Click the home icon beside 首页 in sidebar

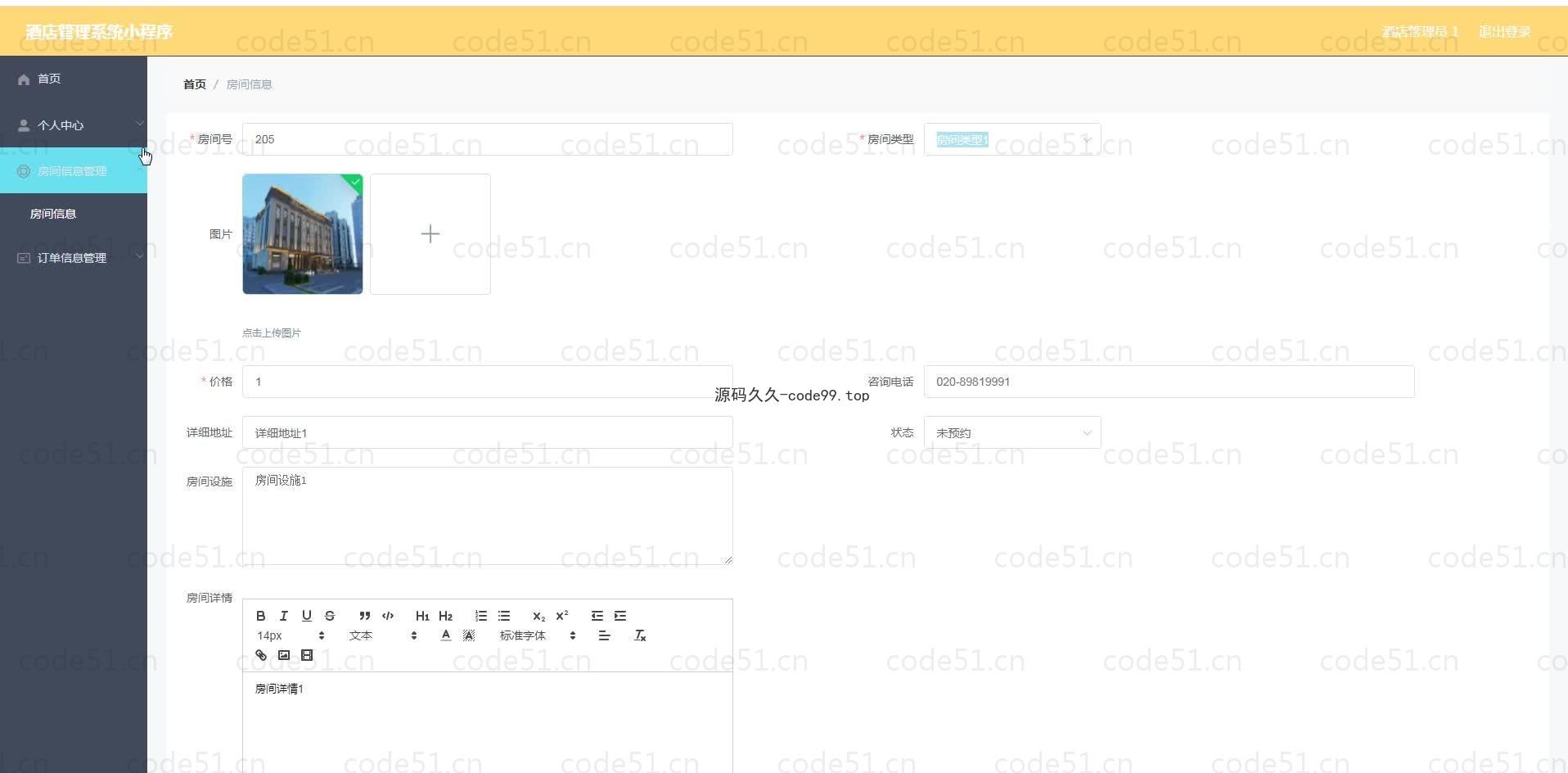point(23,79)
